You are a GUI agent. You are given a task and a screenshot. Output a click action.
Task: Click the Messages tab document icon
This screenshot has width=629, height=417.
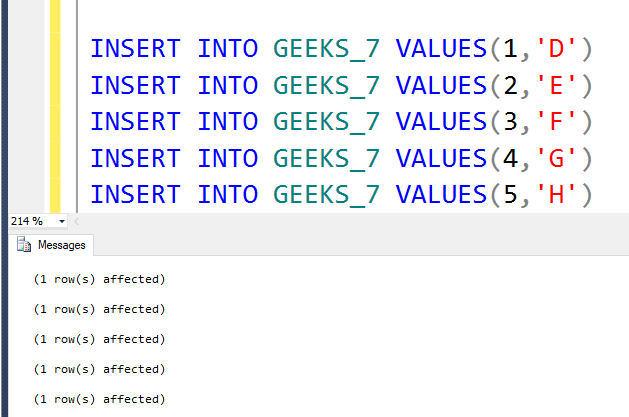[x=24, y=244]
